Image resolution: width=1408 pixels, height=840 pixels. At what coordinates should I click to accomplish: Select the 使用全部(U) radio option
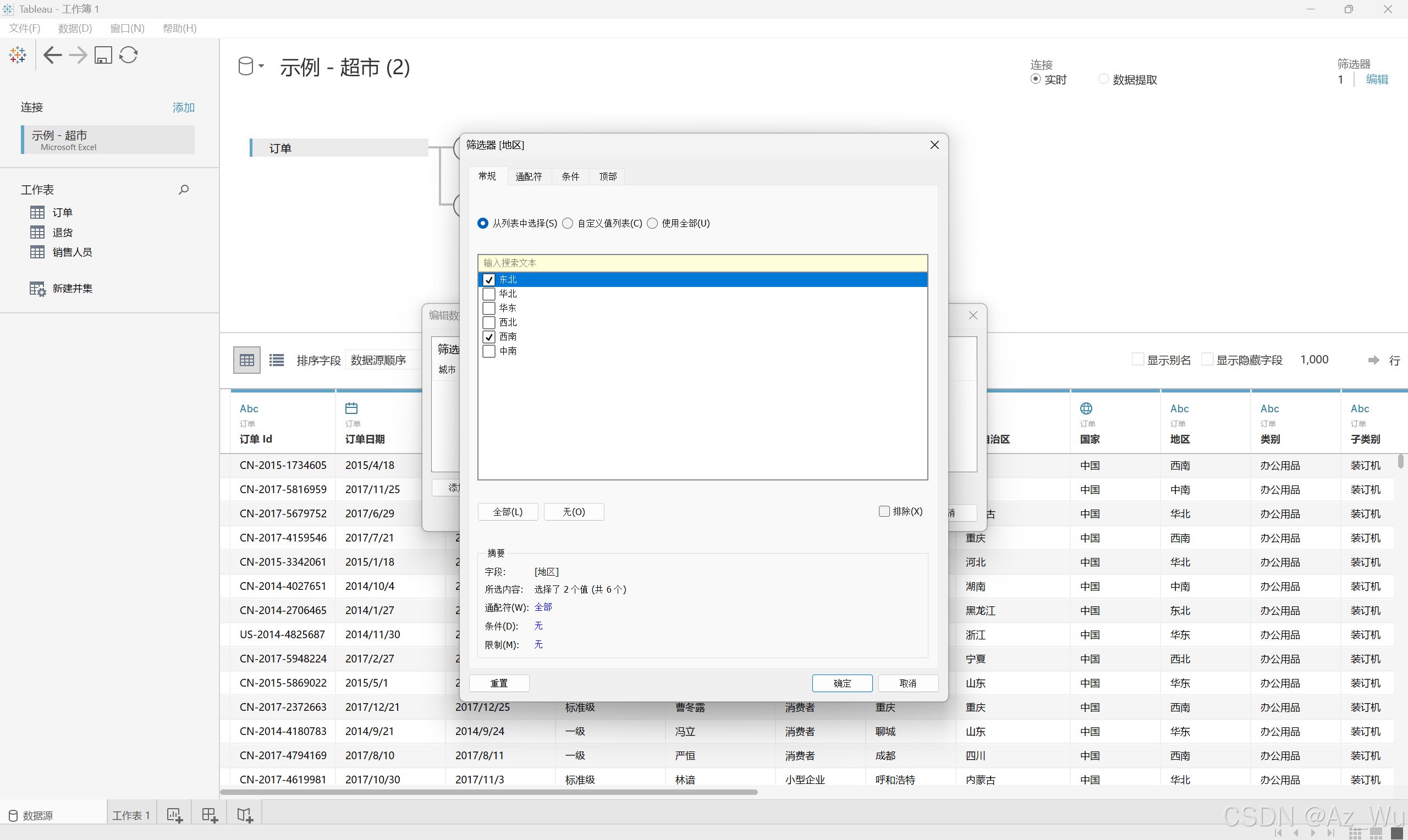click(x=652, y=223)
